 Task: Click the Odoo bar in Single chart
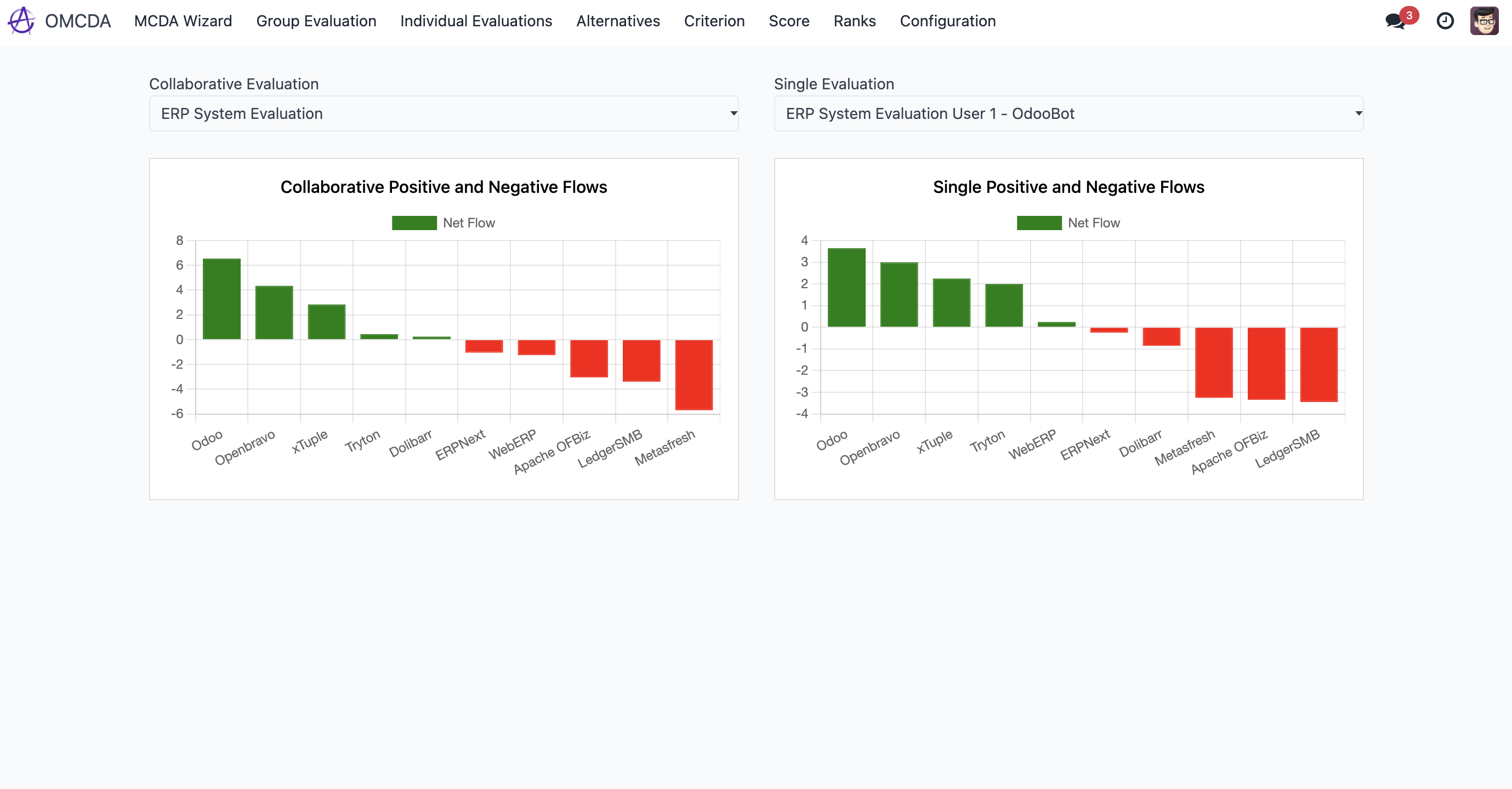coord(846,288)
